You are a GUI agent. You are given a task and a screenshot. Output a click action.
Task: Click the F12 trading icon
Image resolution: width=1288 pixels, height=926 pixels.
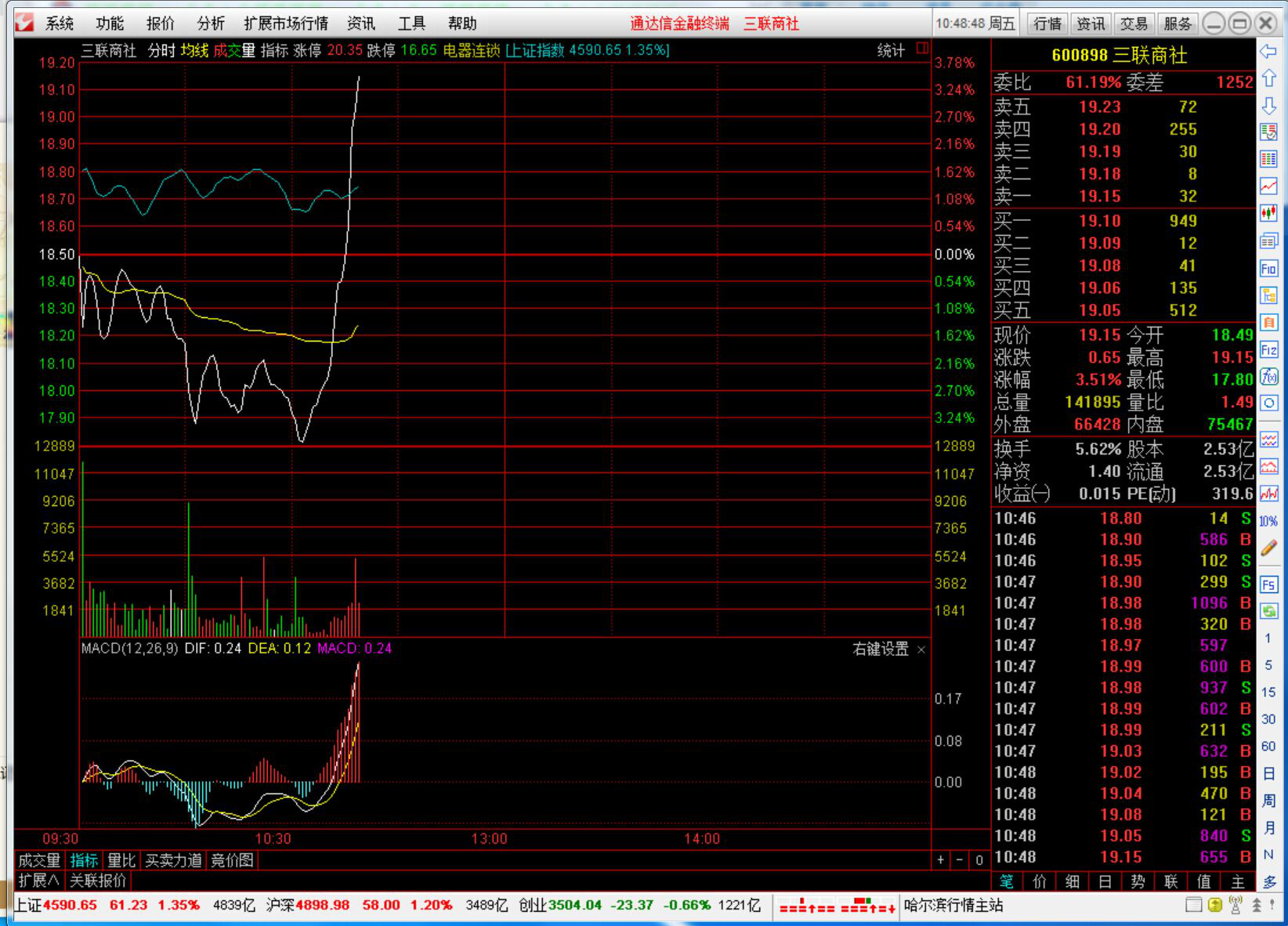[1268, 349]
